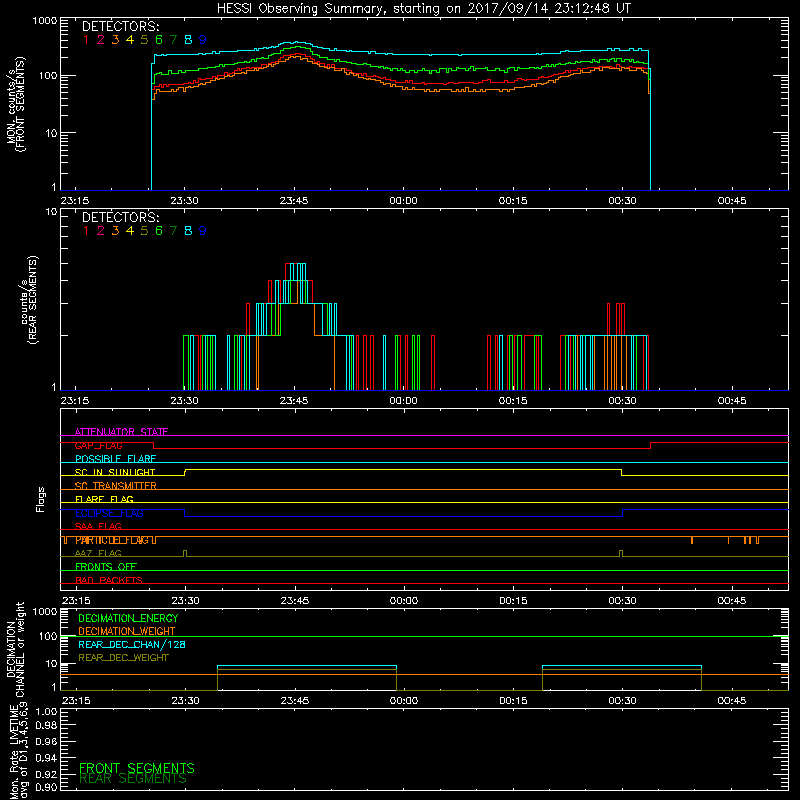Click "0.98" y-axis value on livetime plot
Image resolution: width=800 pixels, height=800 pixels.
pyautogui.click(x=46, y=726)
